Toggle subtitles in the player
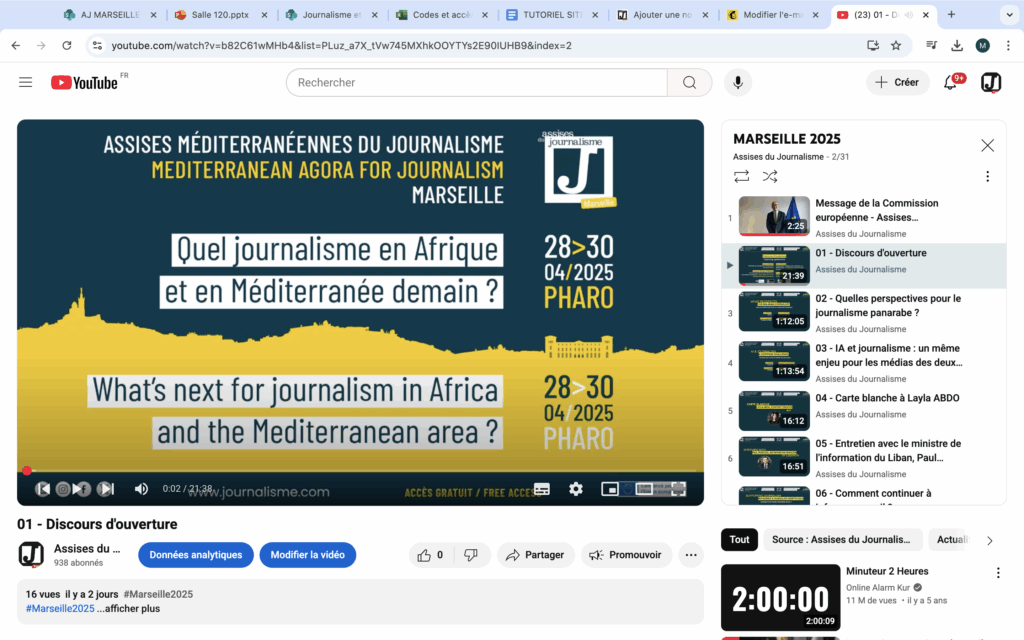Image resolution: width=1024 pixels, height=640 pixels. point(541,488)
